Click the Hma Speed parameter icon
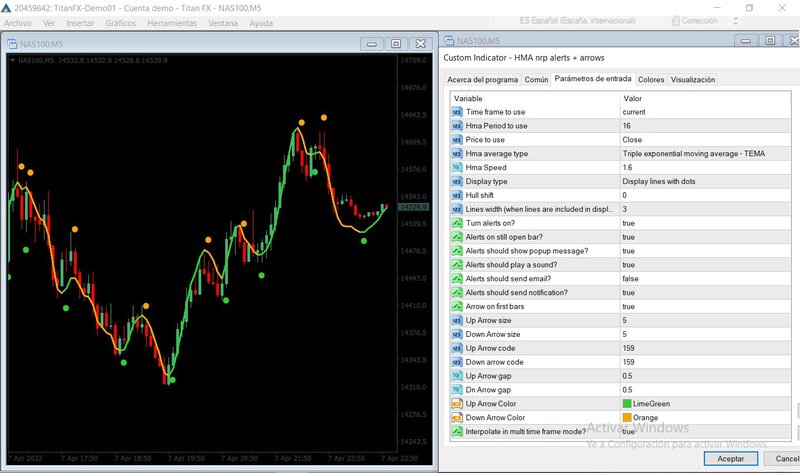This screenshot has width=800, height=473. (457, 167)
